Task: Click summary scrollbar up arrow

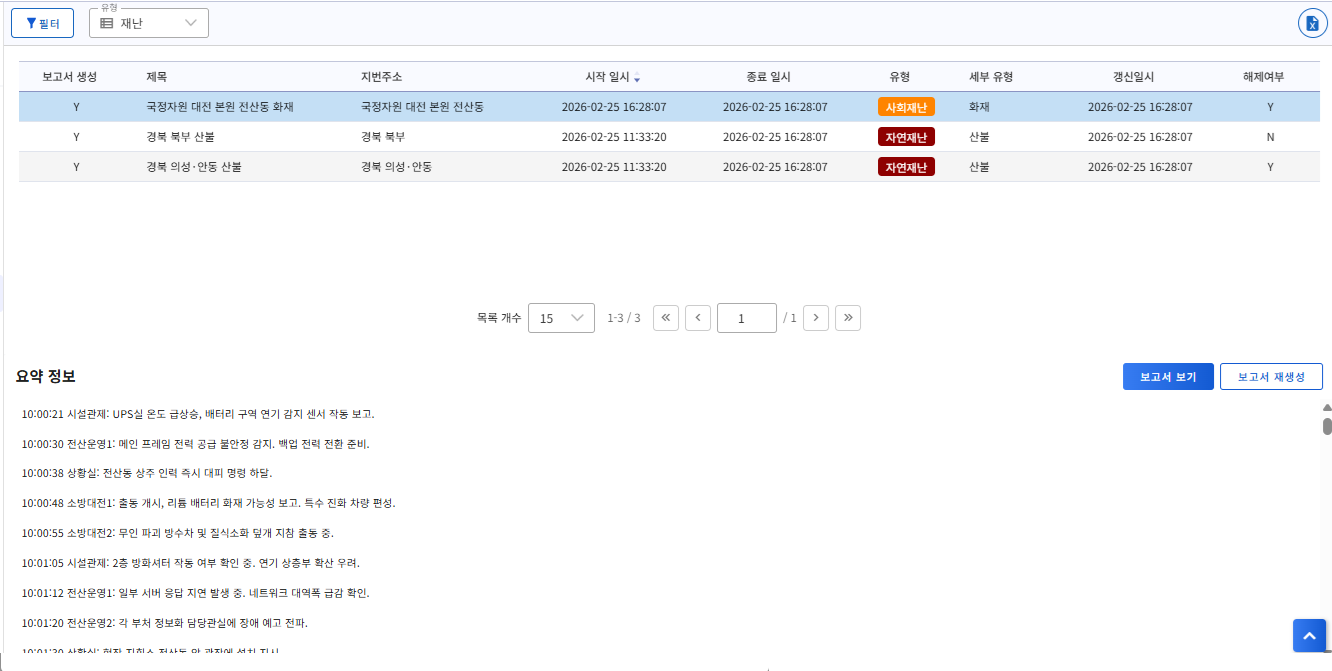Action: [x=1327, y=408]
